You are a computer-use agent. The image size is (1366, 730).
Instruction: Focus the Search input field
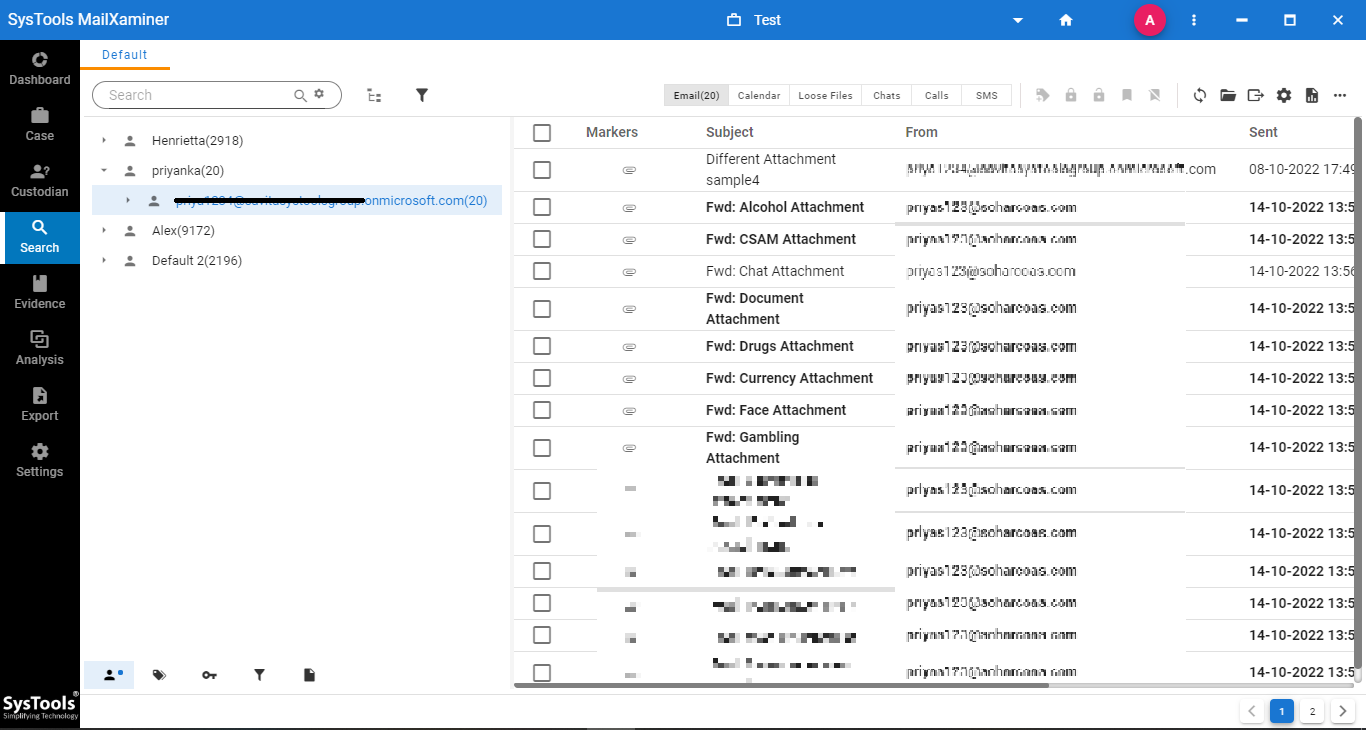(199, 95)
